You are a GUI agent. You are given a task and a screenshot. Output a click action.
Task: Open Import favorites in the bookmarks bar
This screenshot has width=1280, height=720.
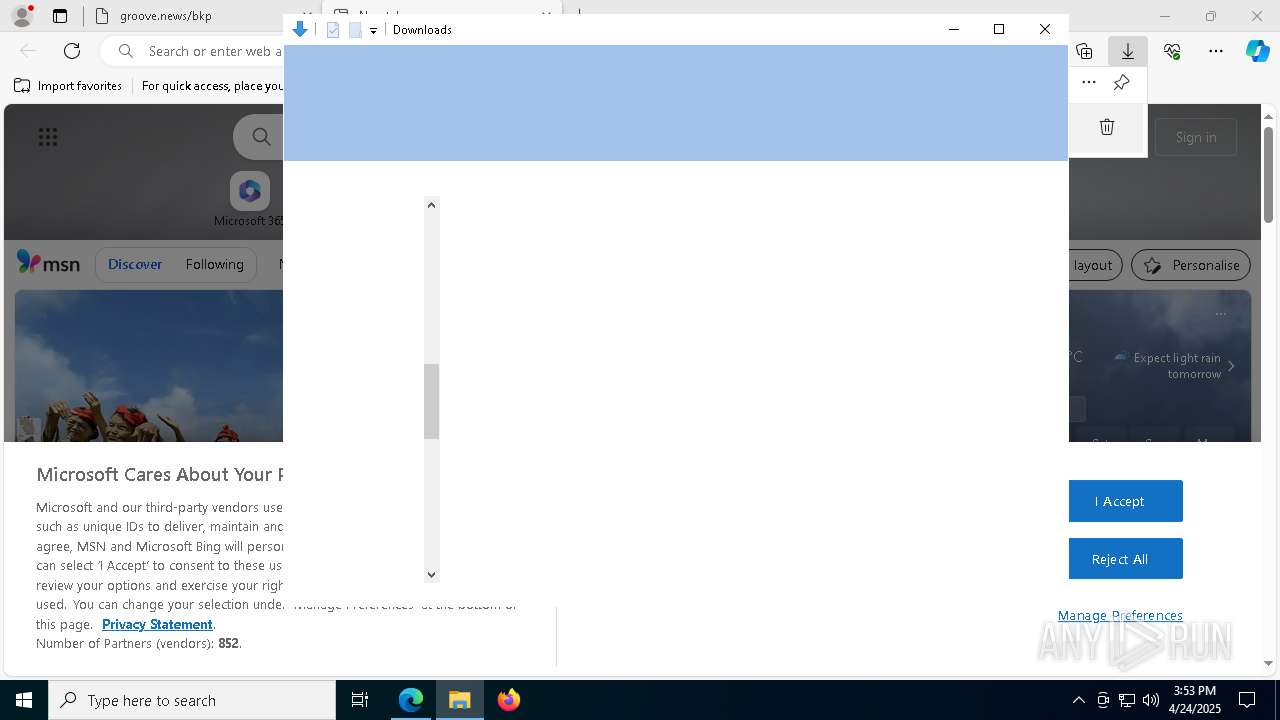pos(68,86)
